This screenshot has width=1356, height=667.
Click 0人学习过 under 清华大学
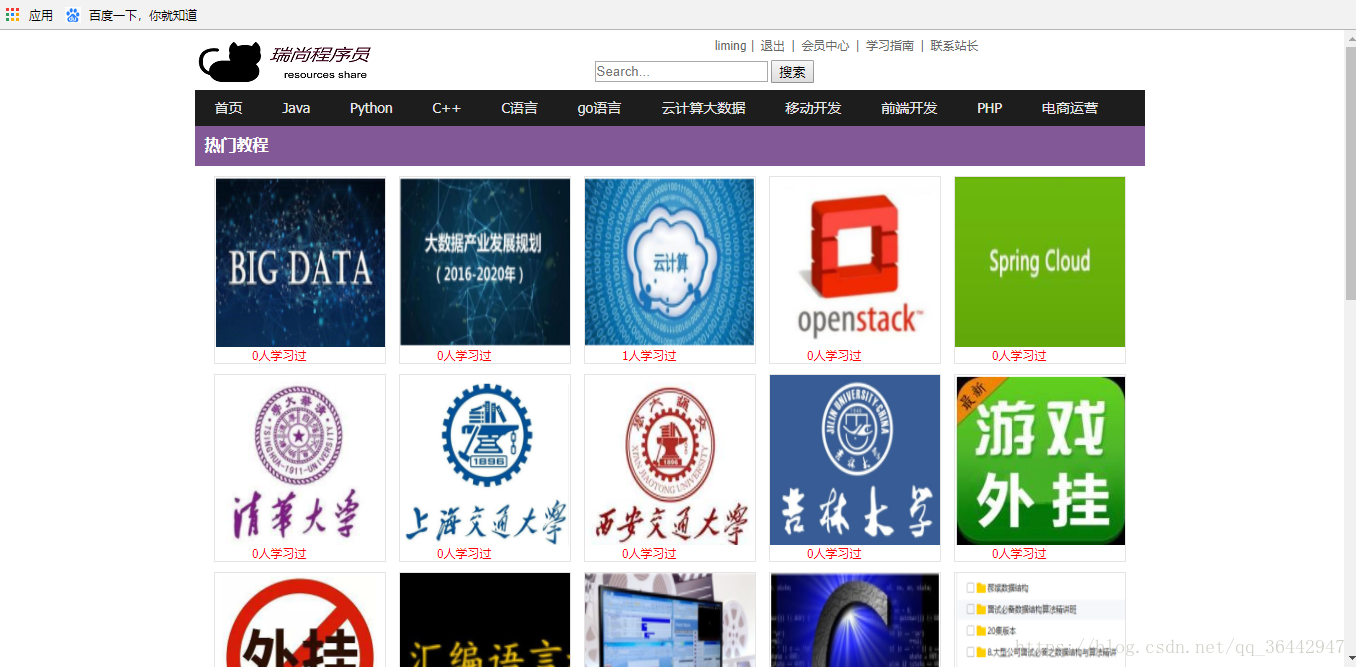point(279,554)
